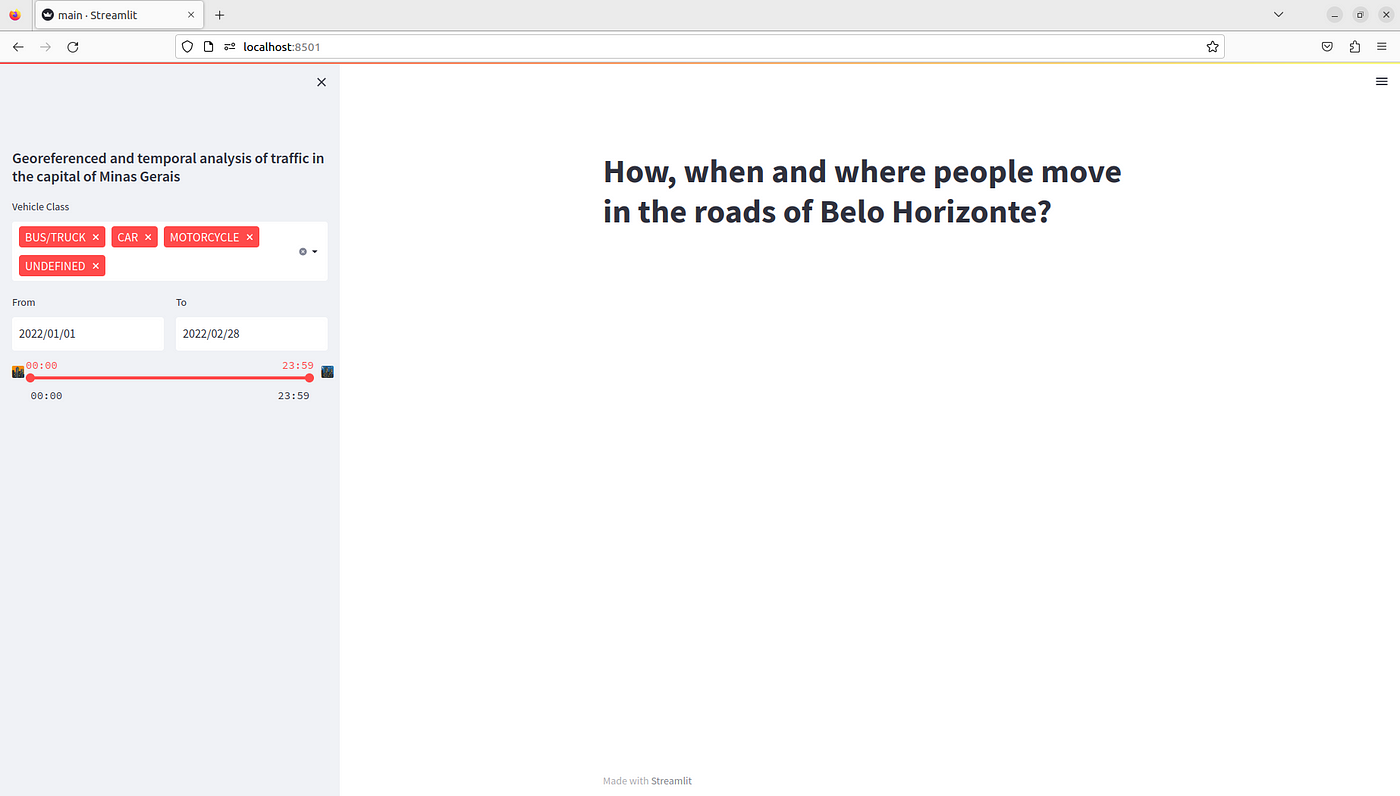1400x796 pixels.
Task: Remove the CAR tag
Action: point(148,237)
